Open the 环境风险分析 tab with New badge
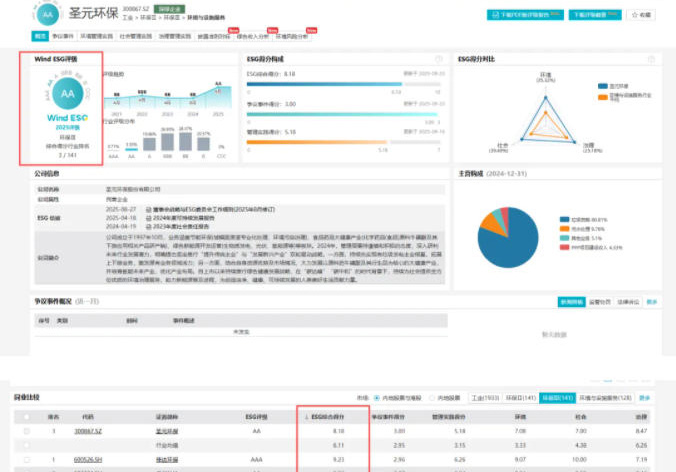The width and height of the screenshot is (676, 472). pos(292,36)
